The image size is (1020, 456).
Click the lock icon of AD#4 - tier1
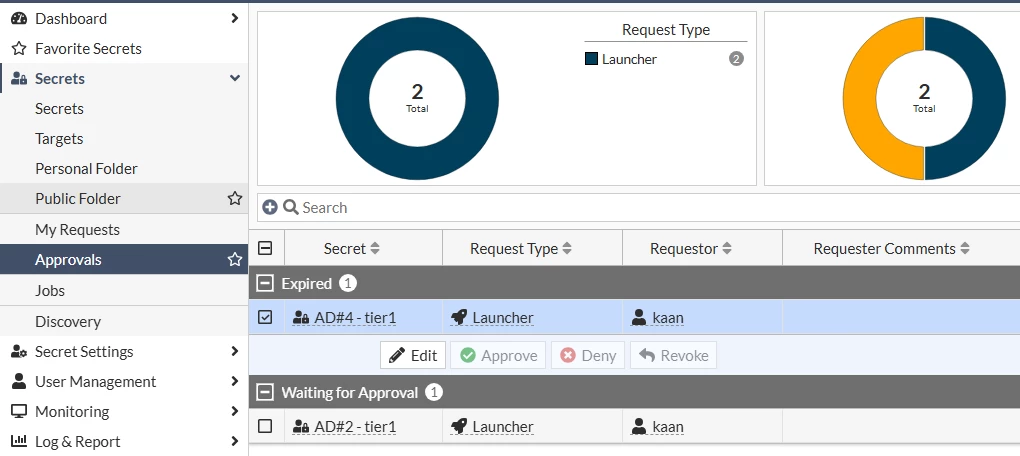tap(301, 318)
